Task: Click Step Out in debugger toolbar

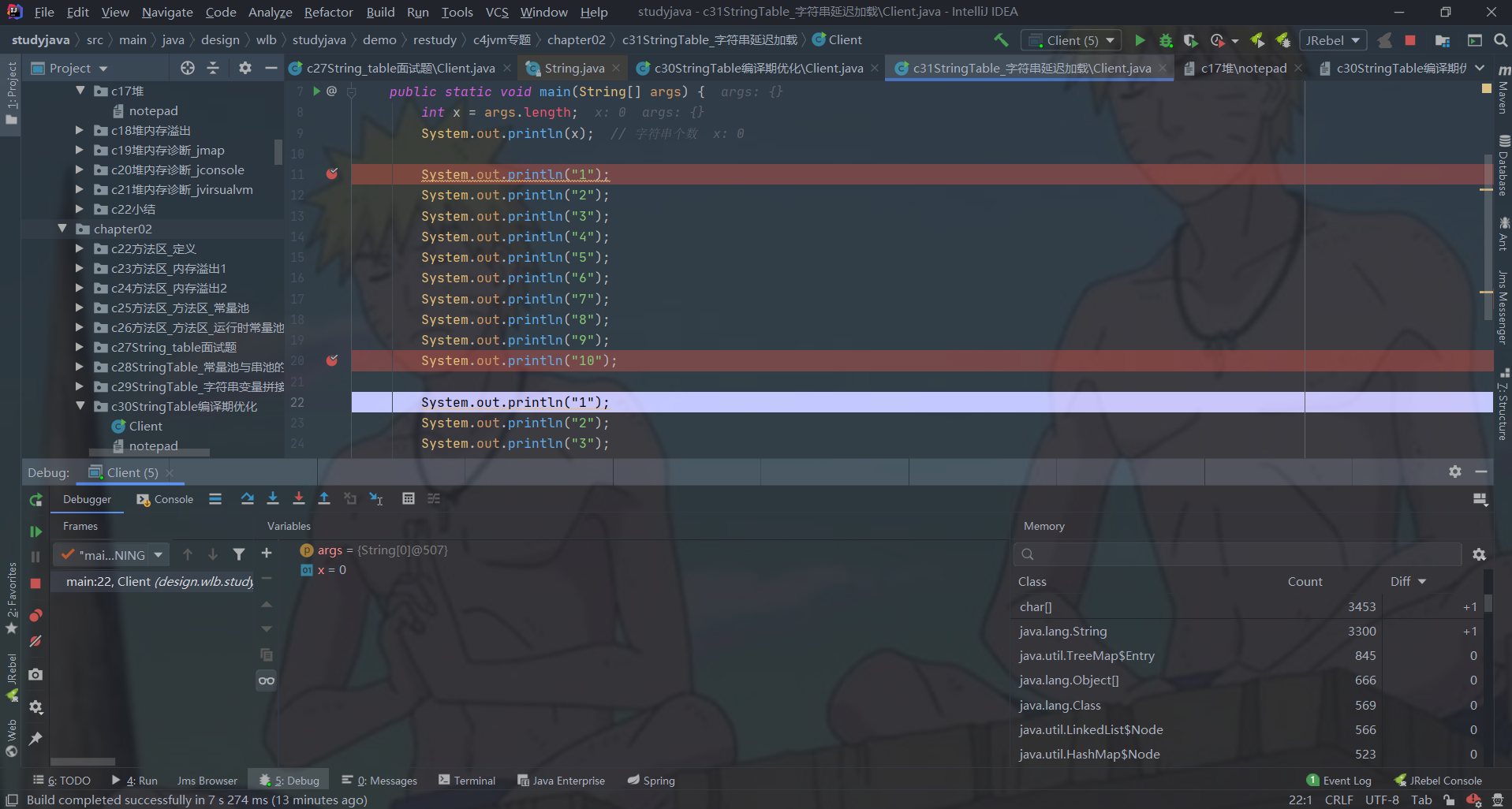Action: (x=324, y=498)
